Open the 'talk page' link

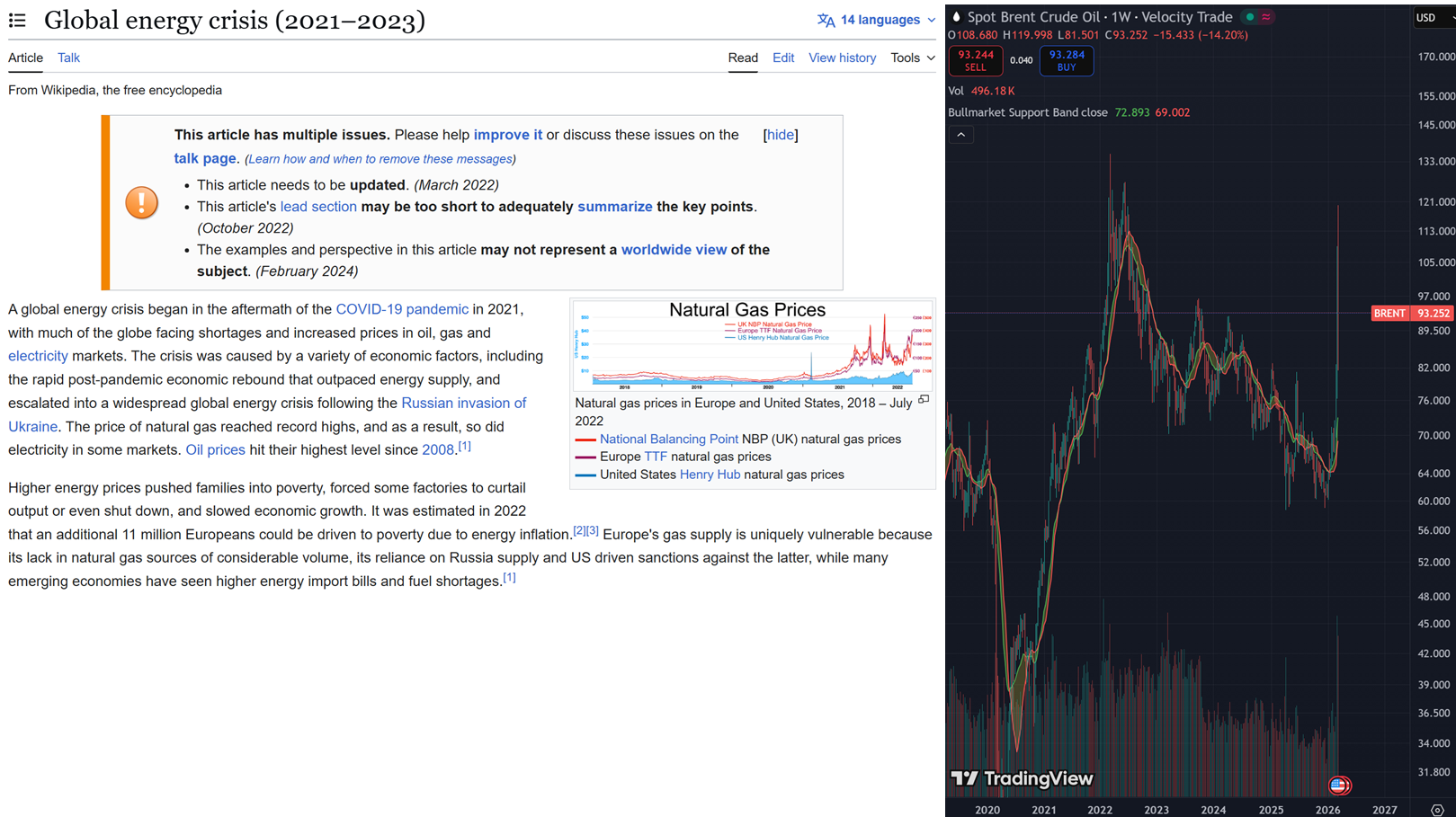(205, 158)
